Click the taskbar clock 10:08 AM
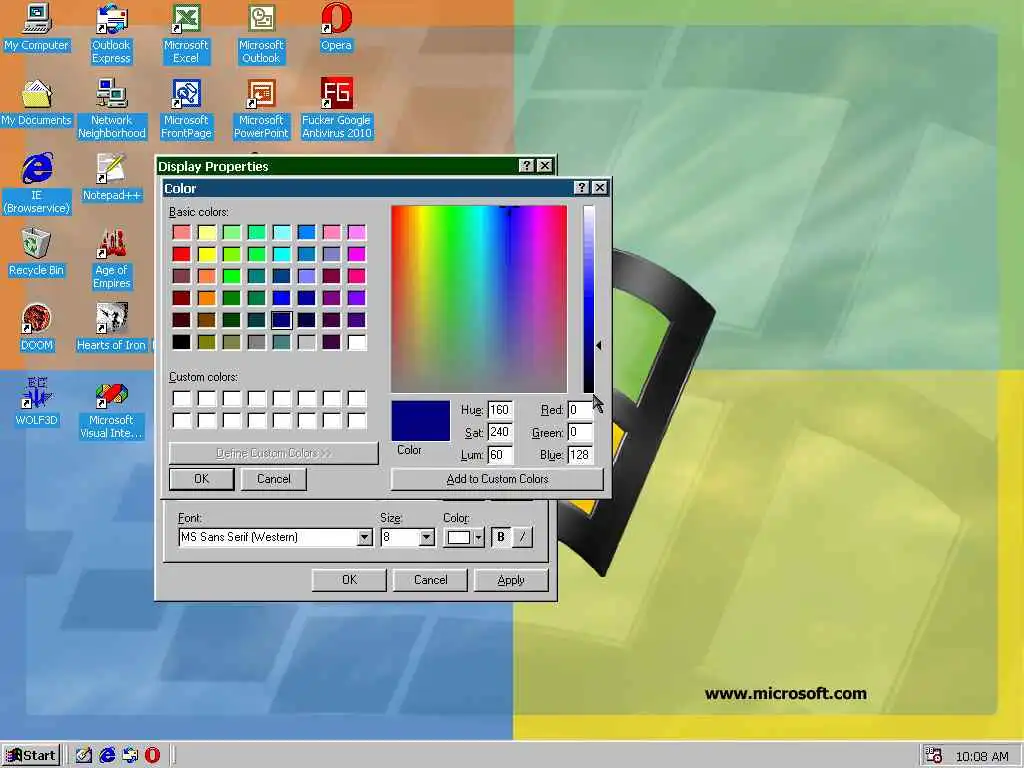The image size is (1024, 768). (982, 756)
